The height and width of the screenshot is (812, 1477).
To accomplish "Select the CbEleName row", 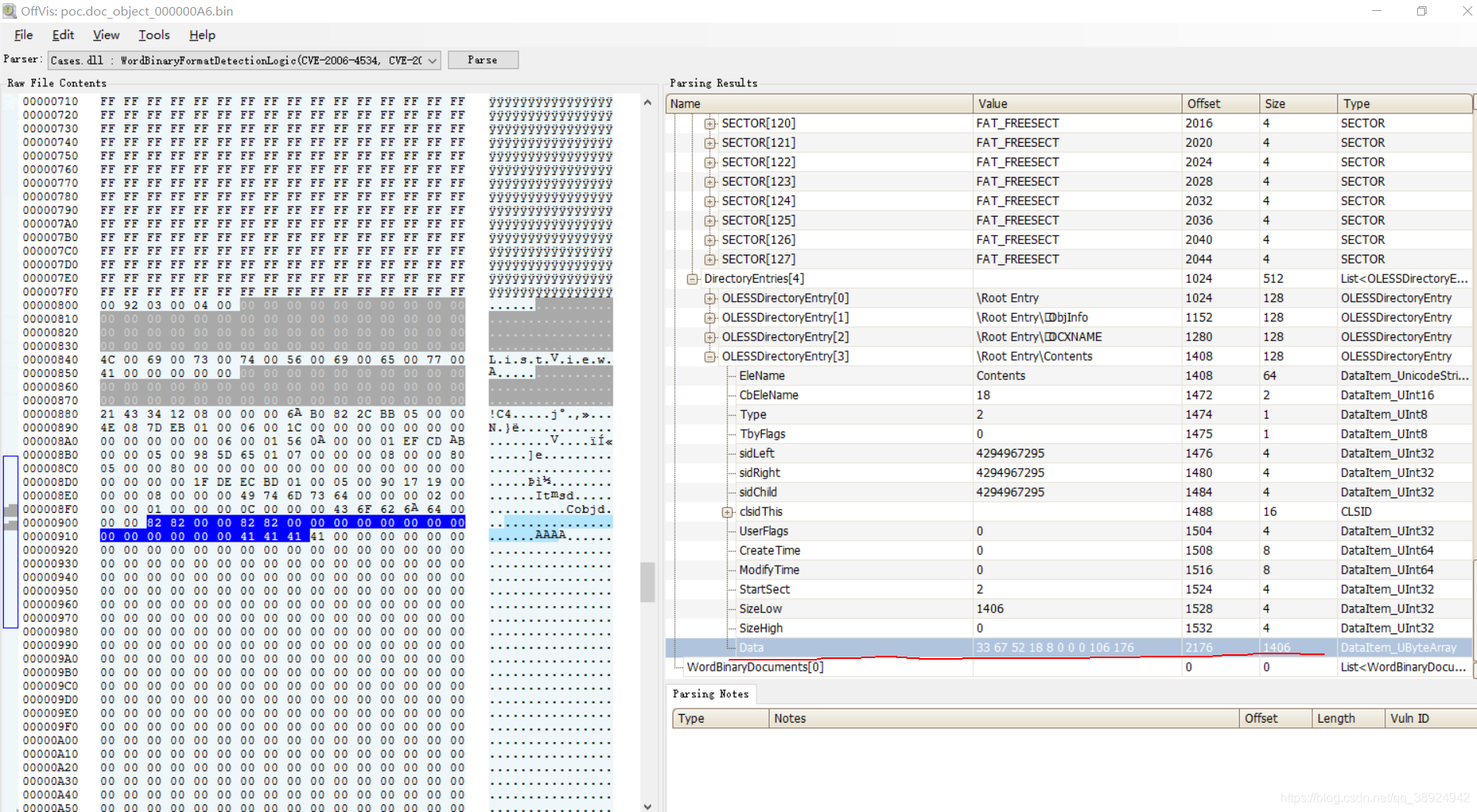I will pos(1069,396).
